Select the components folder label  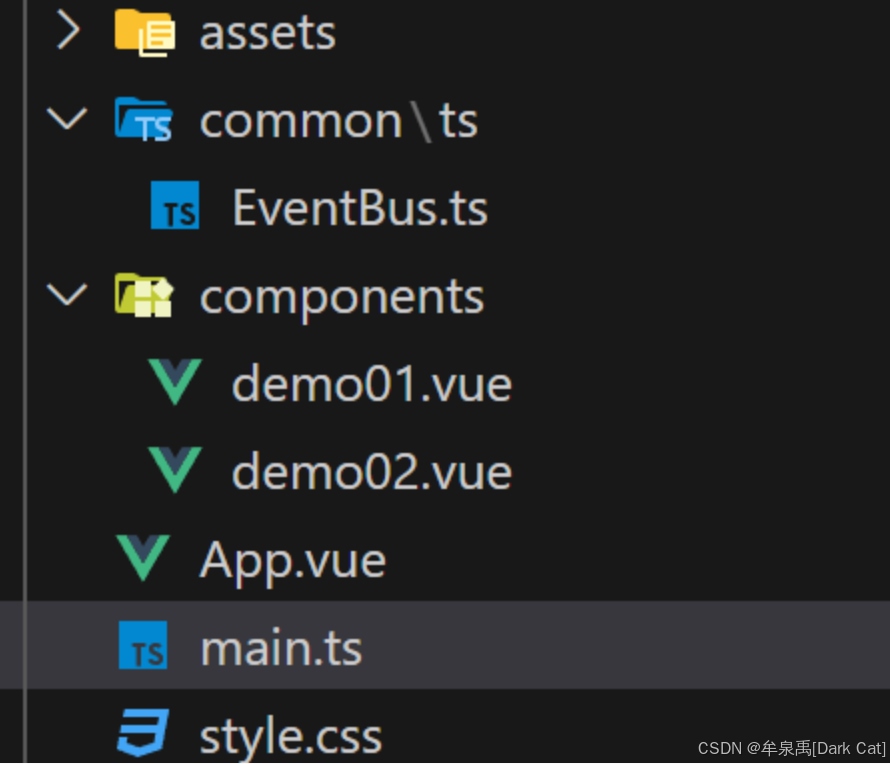(342, 297)
